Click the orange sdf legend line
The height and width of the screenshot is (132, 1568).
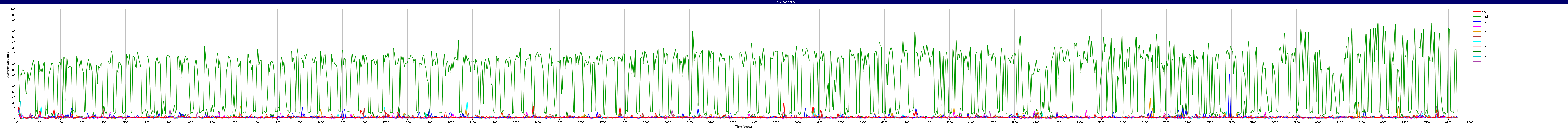point(1477,31)
